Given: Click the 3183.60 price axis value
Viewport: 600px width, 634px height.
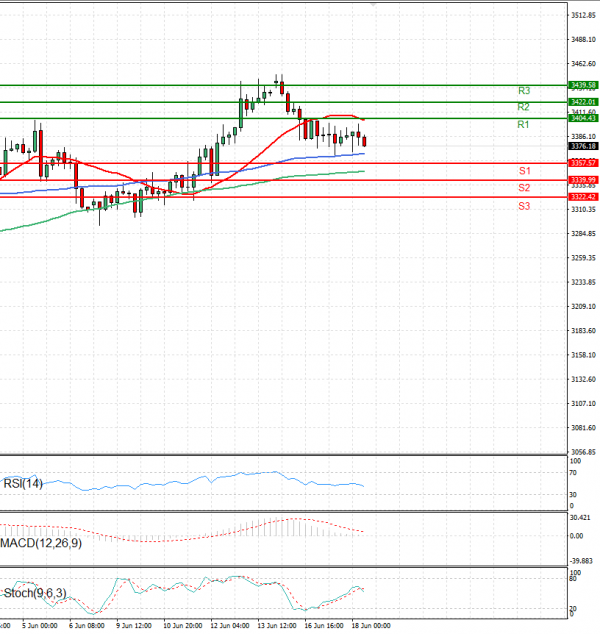Looking at the screenshot, I should tap(583, 331).
